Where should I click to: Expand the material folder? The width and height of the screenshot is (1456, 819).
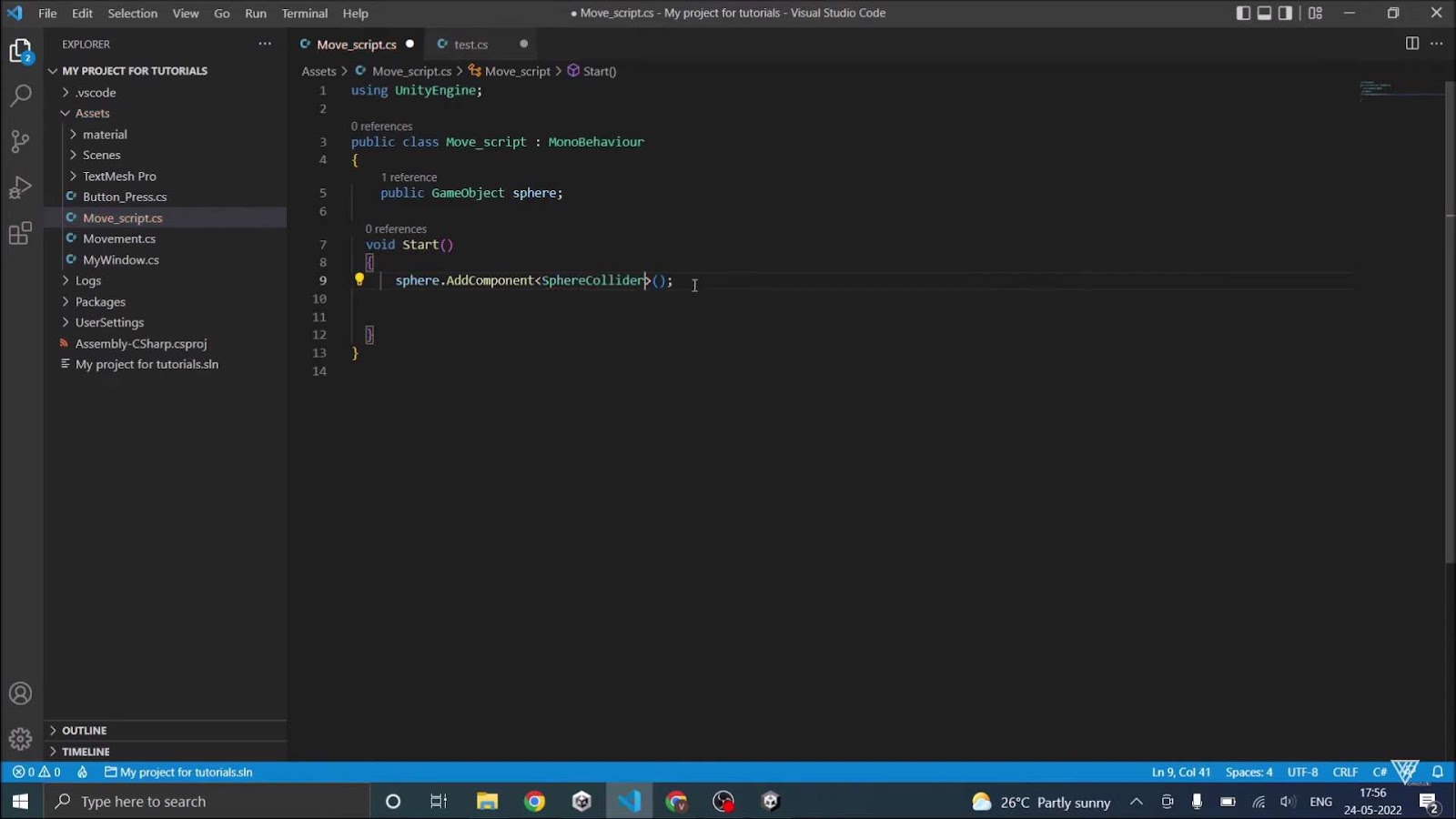click(105, 134)
